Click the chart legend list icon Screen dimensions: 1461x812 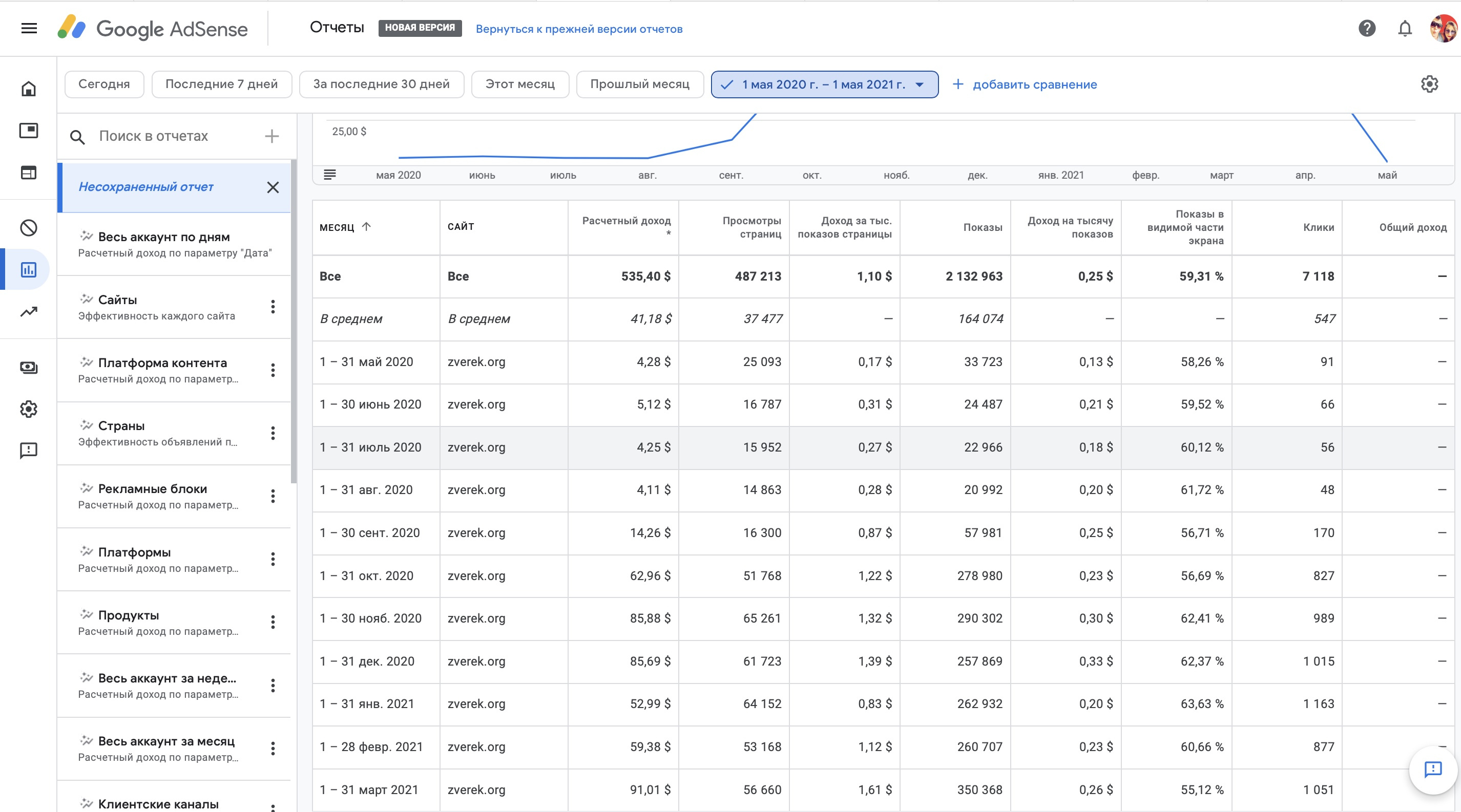[329, 175]
